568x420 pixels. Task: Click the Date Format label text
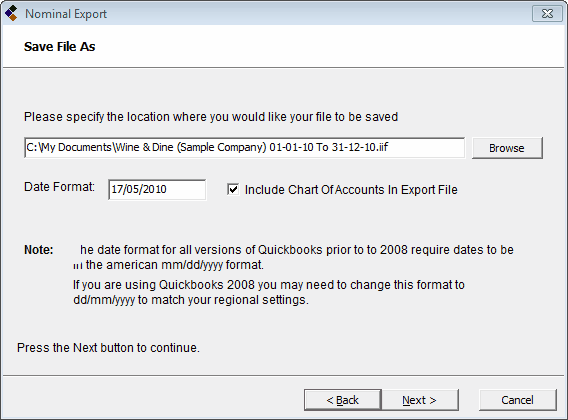pyautogui.click(x=59, y=187)
